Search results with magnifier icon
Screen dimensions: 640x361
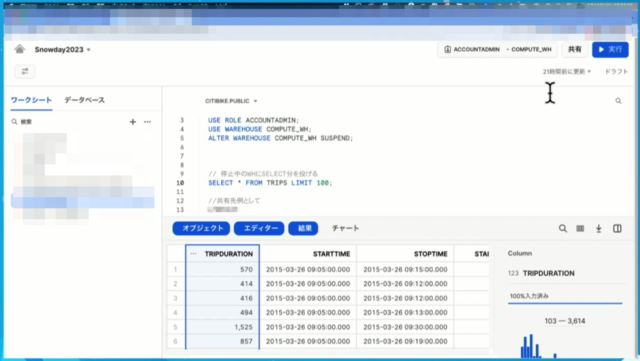(x=562, y=229)
